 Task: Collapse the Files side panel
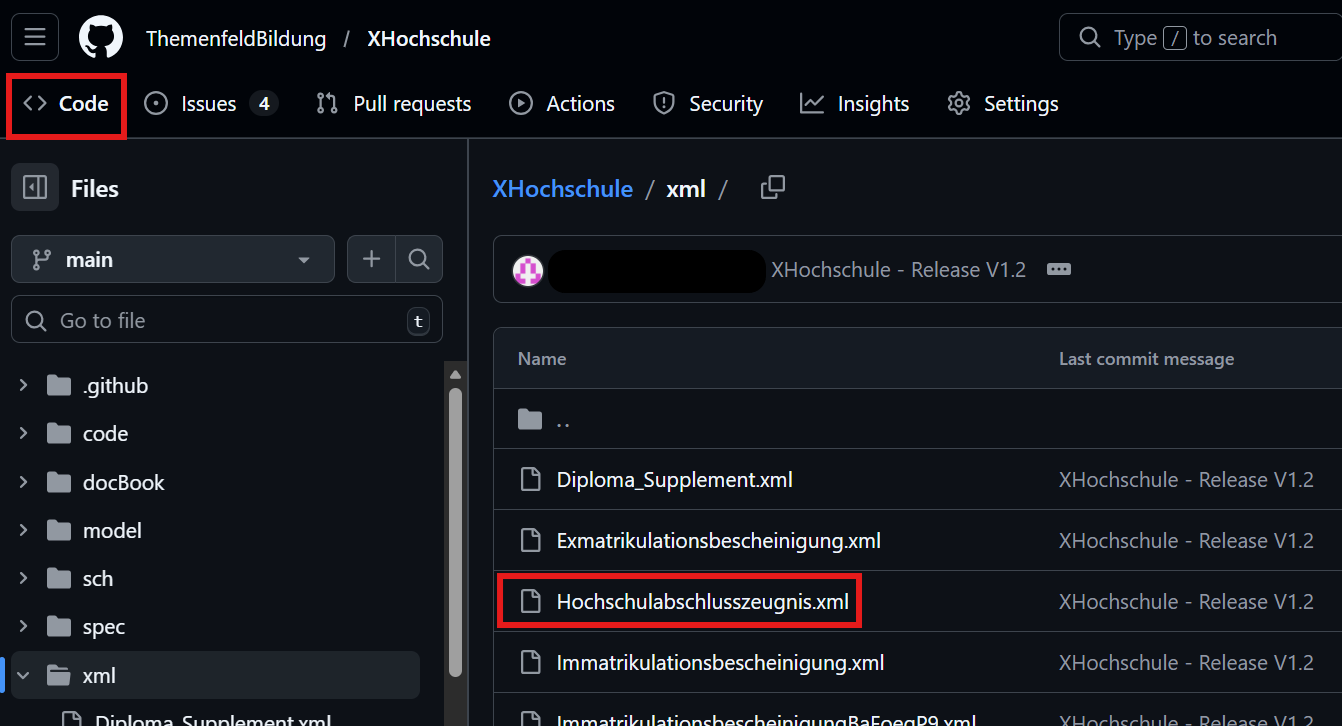tap(35, 188)
